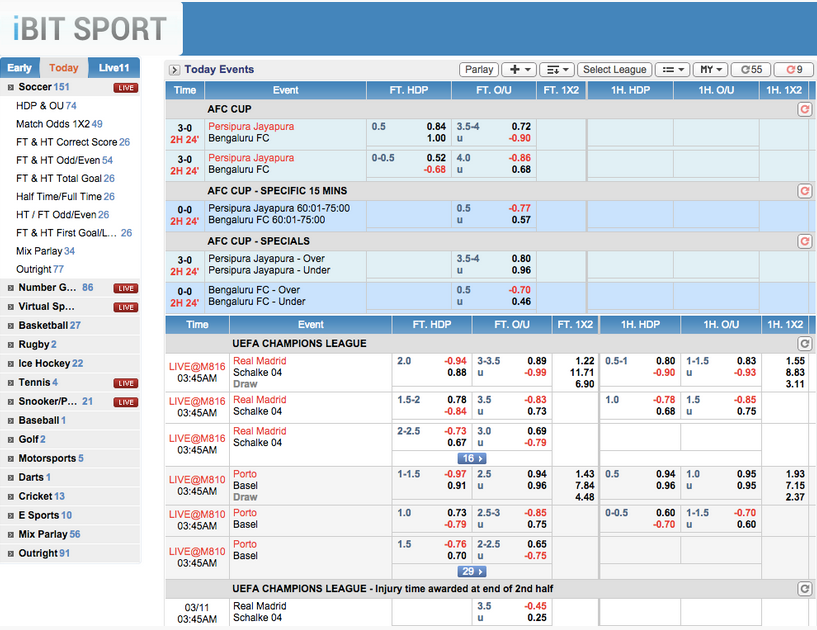This screenshot has width=817, height=630.
Task: Switch to the Live11 tab
Action: click(x=113, y=67)
